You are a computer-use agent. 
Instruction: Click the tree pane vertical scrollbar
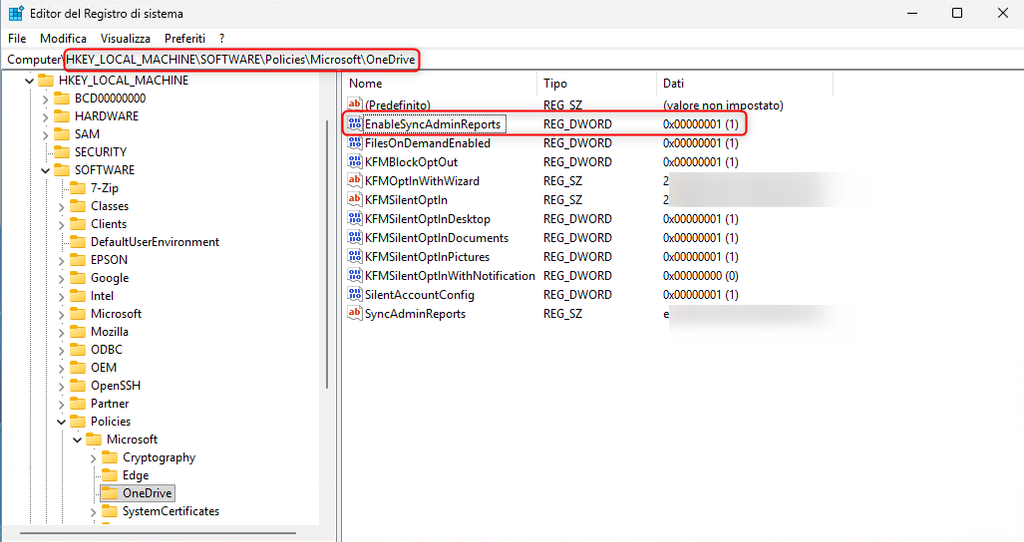[x=326, y=255]
